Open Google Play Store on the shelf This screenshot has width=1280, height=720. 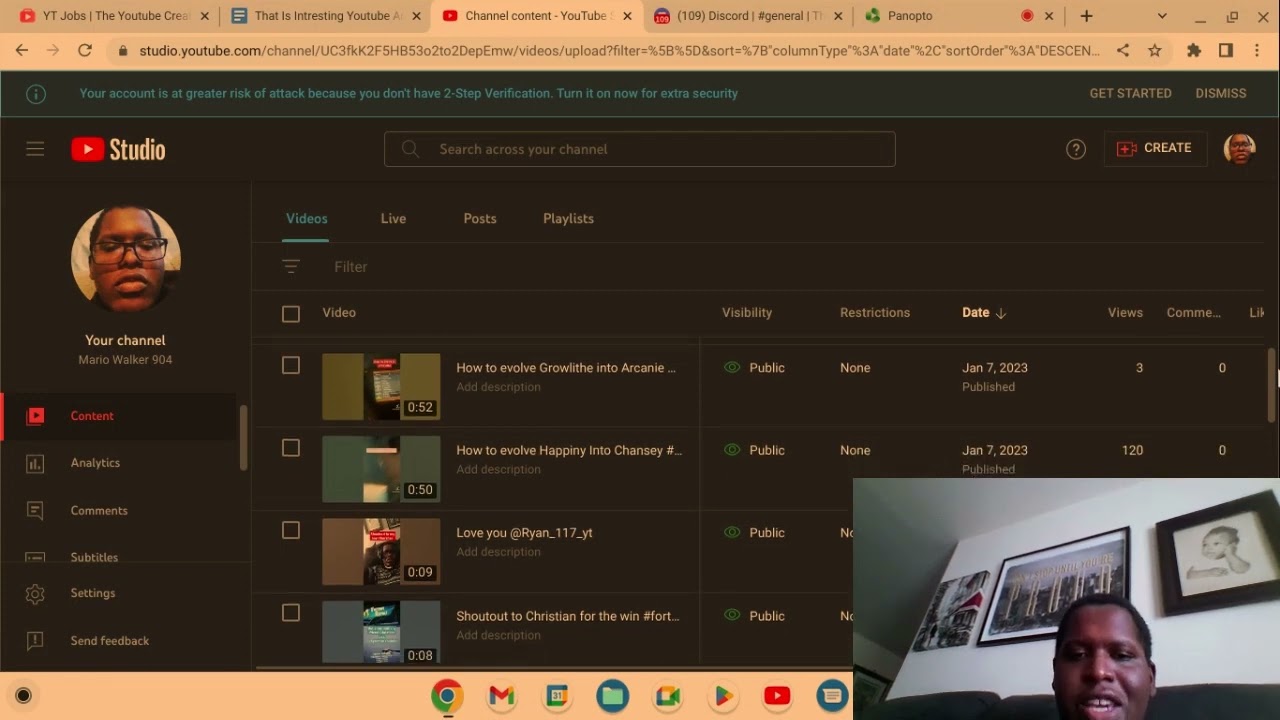pyautogui.click(x=723, y=696)
